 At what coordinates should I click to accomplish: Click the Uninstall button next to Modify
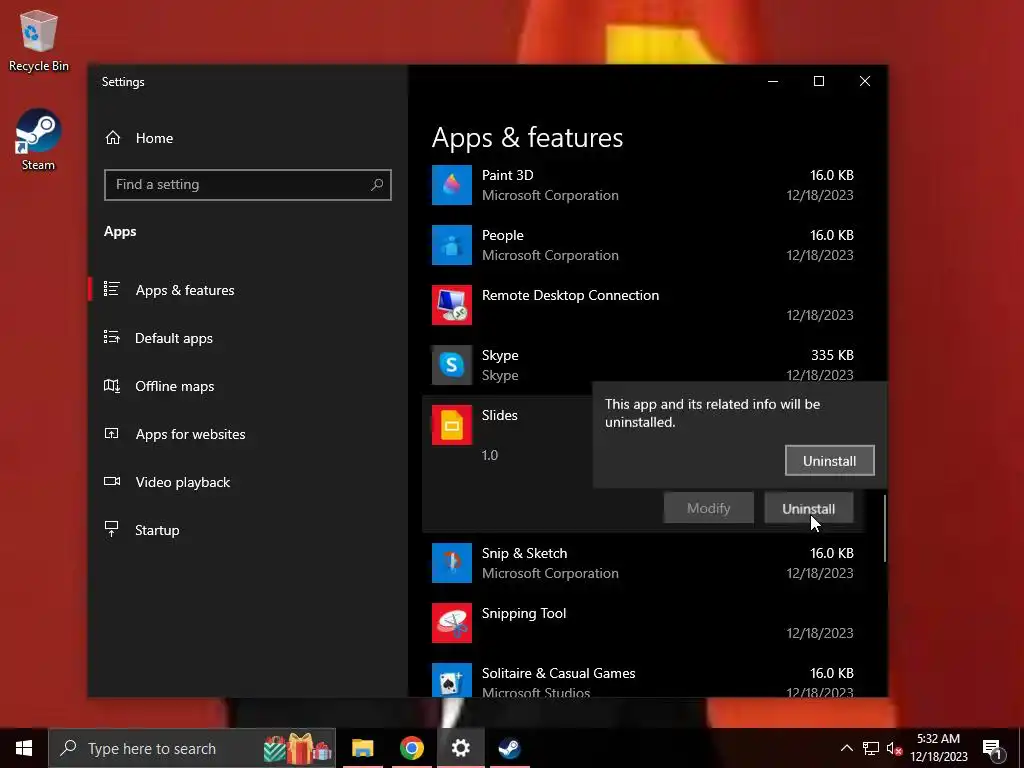pos(808,509)
